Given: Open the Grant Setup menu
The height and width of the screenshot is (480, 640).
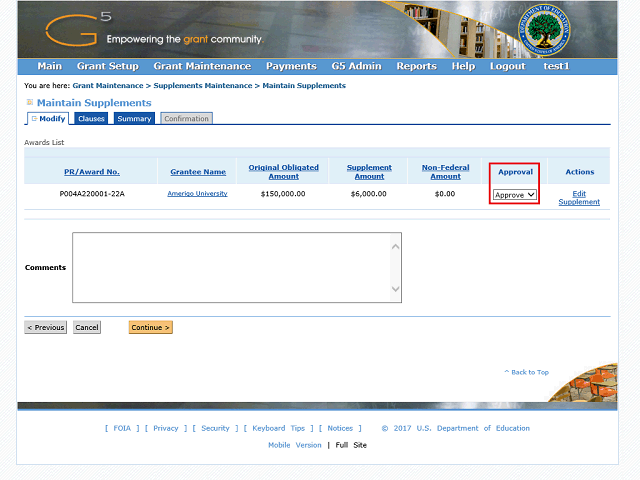Looking at the screenshot, I should (108, 66).
